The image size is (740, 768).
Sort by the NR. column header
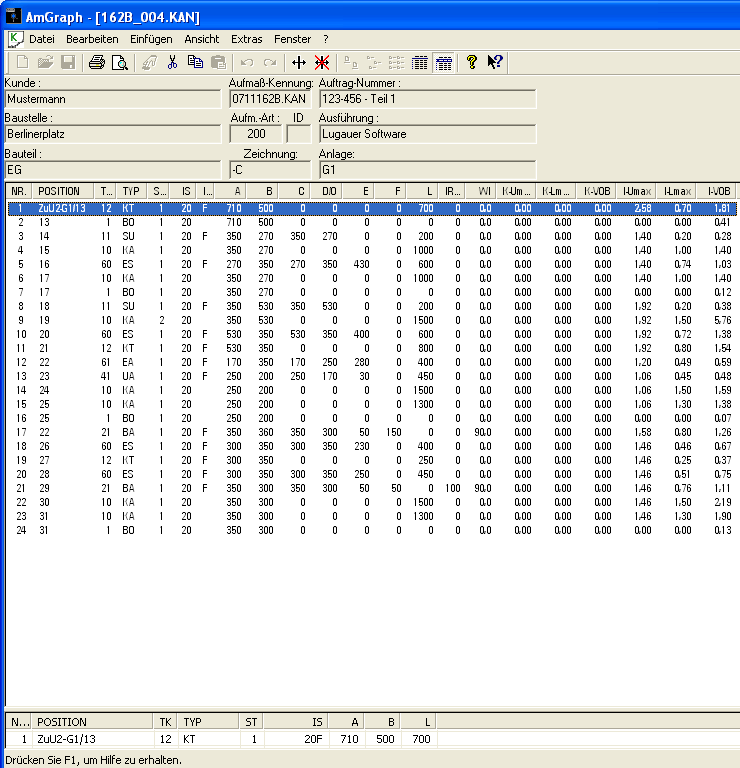19,191
